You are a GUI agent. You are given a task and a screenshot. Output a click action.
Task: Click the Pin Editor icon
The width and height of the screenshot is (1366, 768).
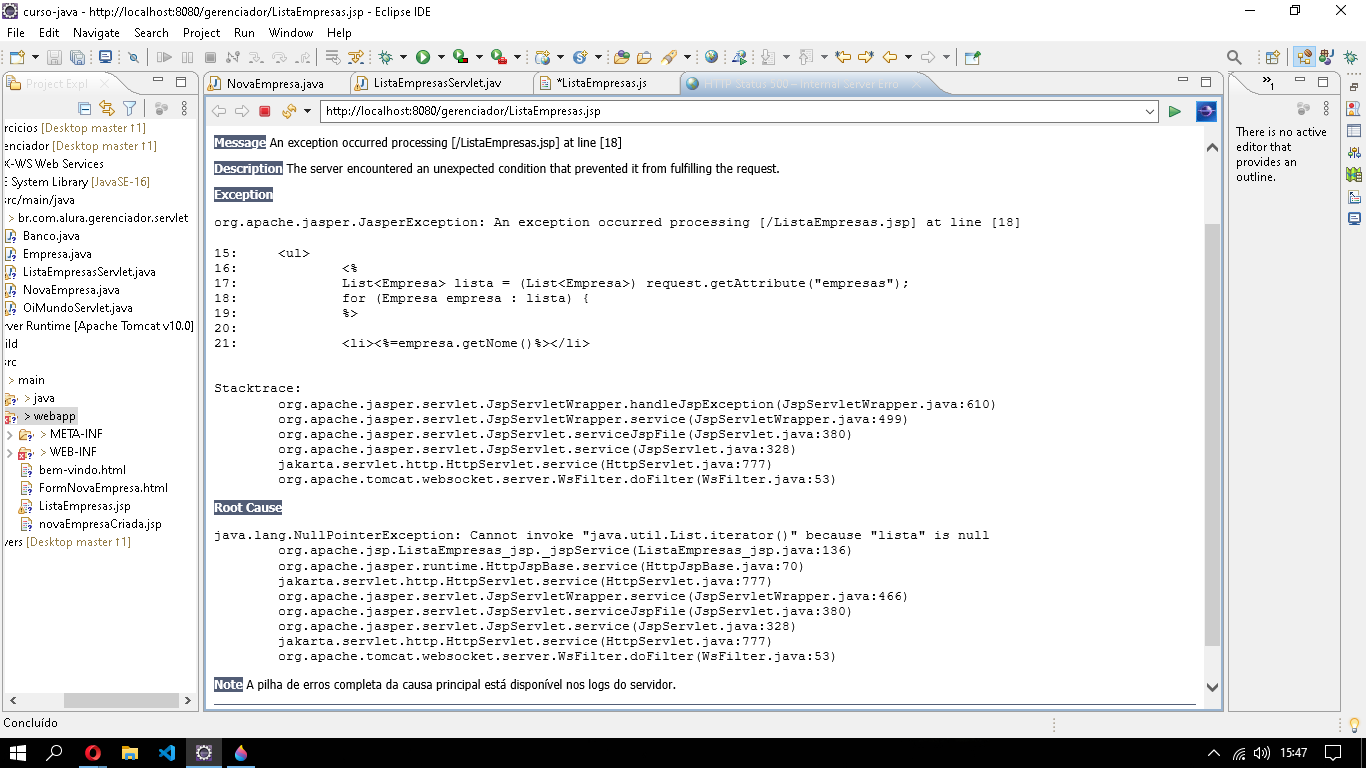coord(972,58)
